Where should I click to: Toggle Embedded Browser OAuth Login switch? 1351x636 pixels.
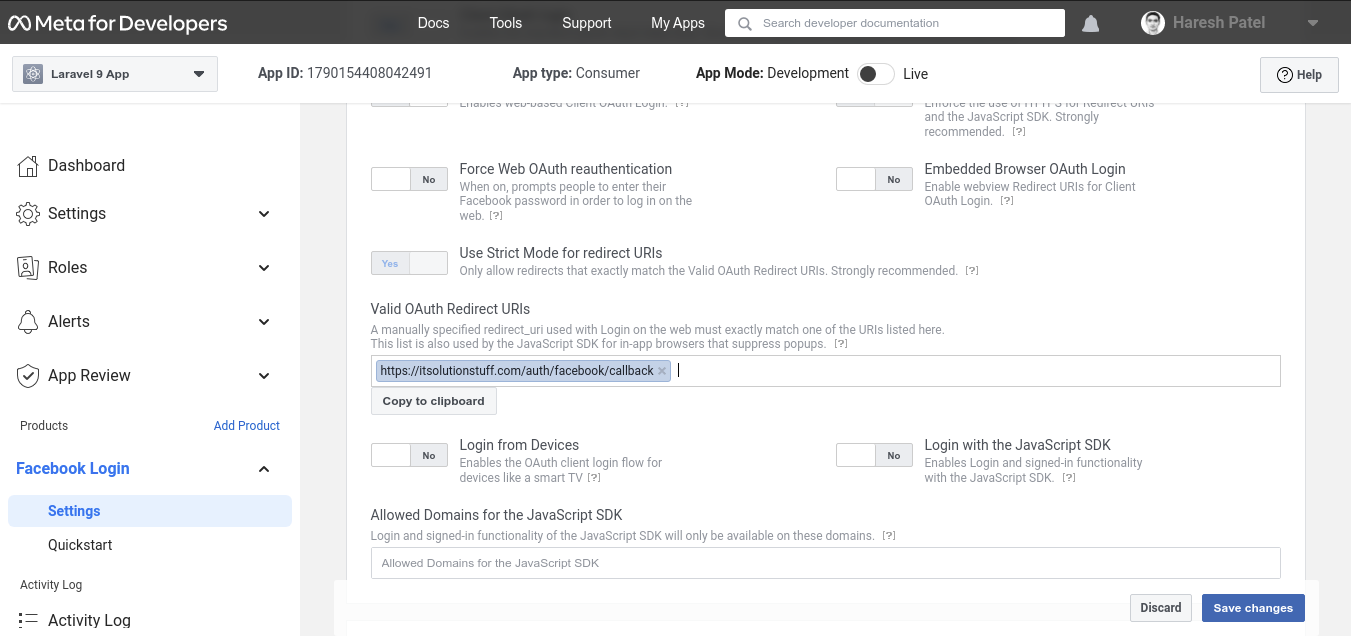(874, 180)
